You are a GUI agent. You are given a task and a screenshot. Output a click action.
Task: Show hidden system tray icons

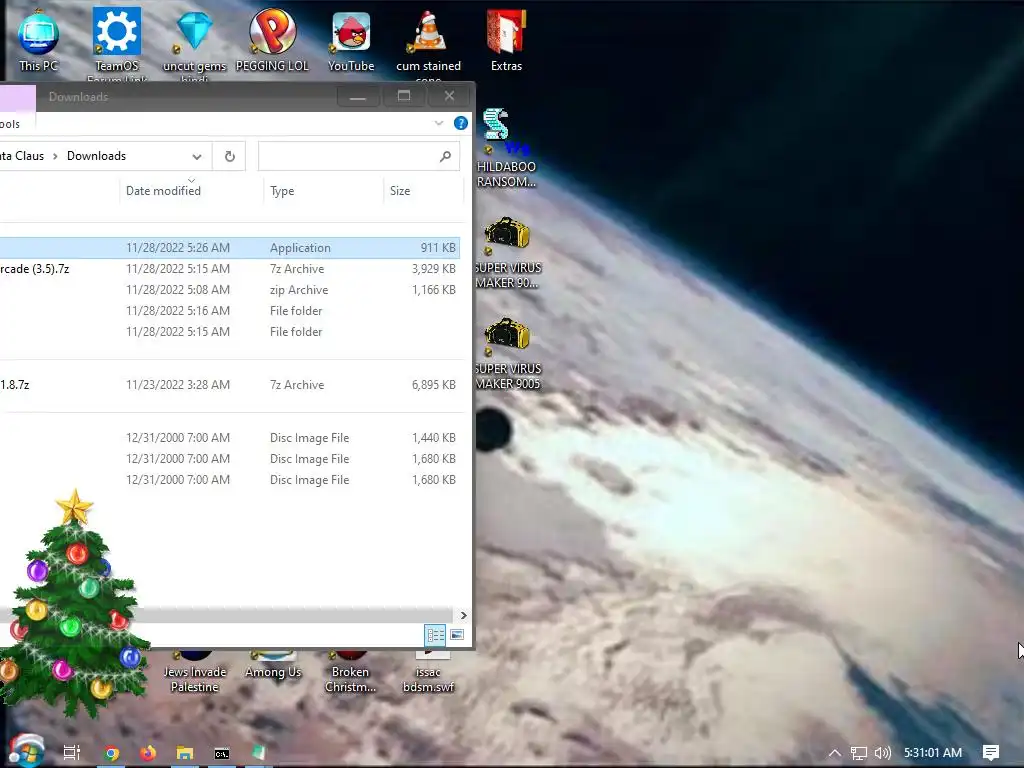[x=835, y=753]
